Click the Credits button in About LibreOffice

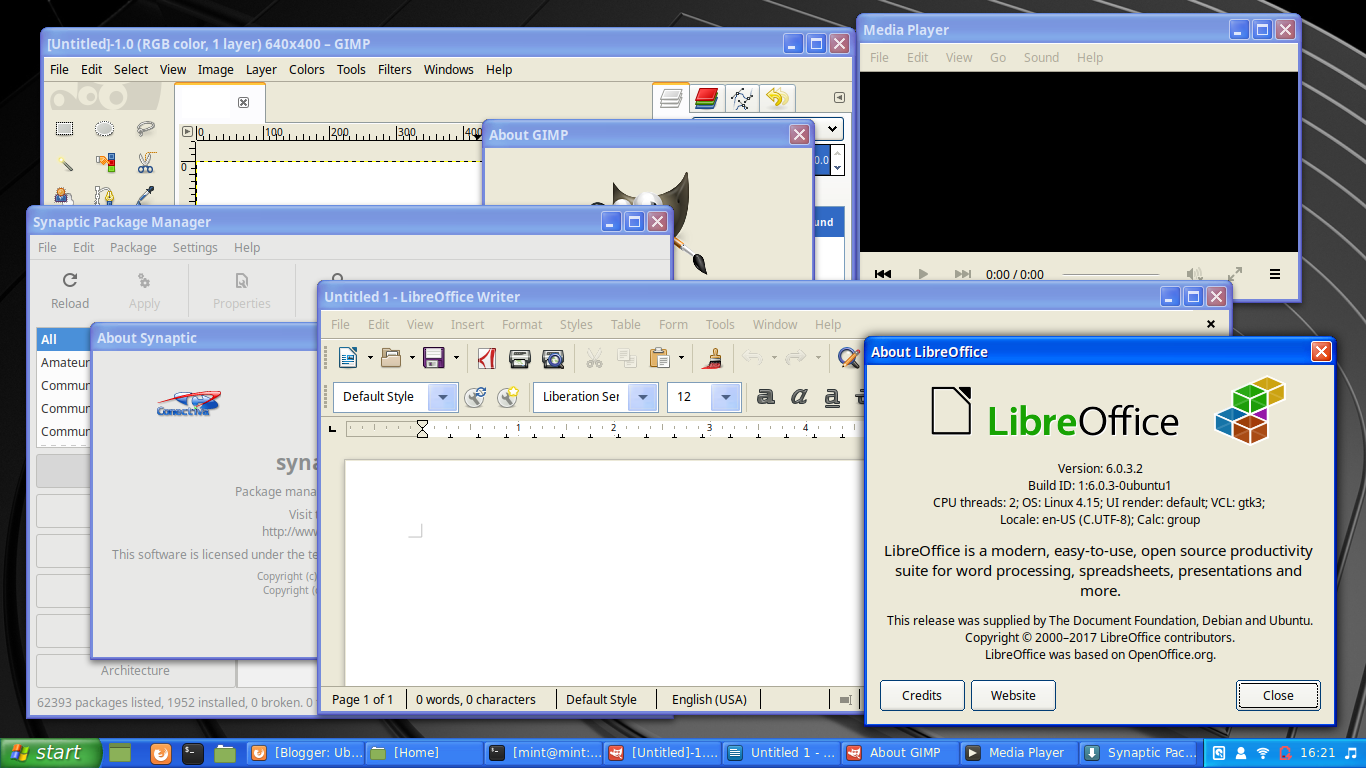tap(921, 695)
